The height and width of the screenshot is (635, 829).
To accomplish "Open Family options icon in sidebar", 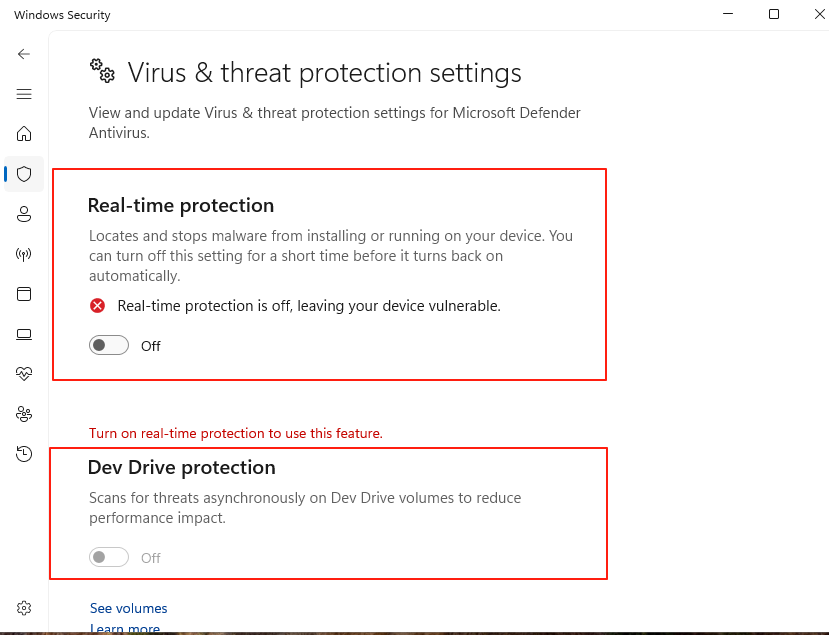I will coord(24,414).
